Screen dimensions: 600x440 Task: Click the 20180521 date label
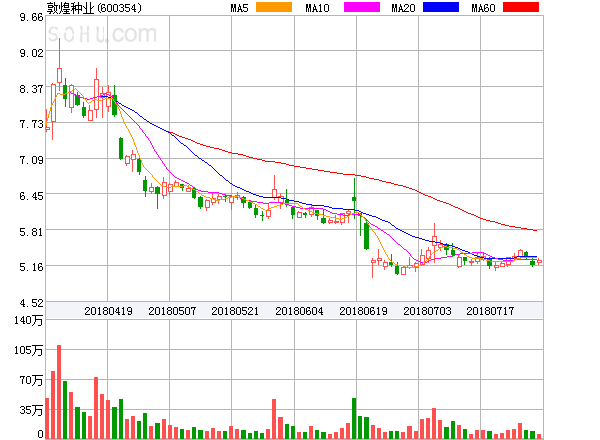point(235,311)
